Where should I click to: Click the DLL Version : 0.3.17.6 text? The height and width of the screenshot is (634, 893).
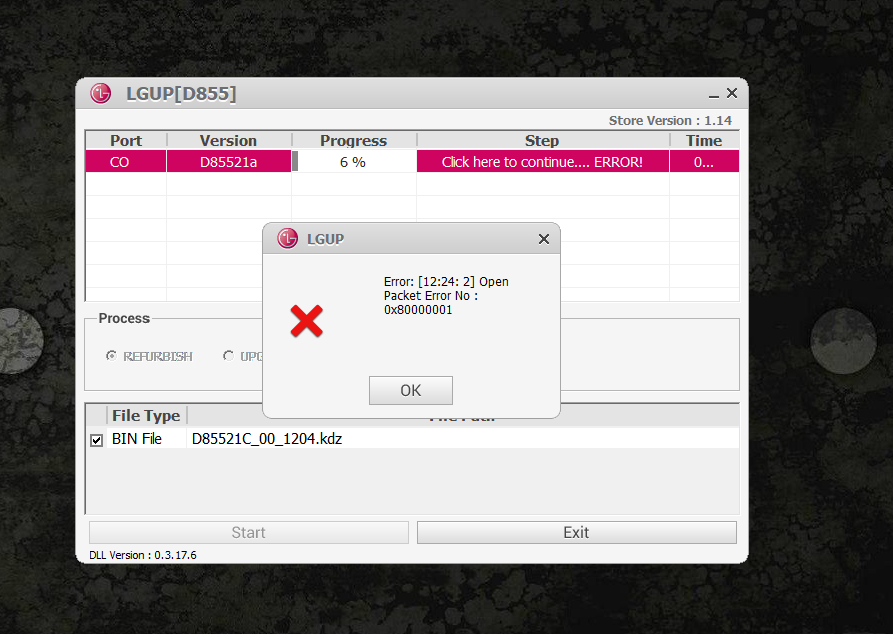[x=143, y=555]
